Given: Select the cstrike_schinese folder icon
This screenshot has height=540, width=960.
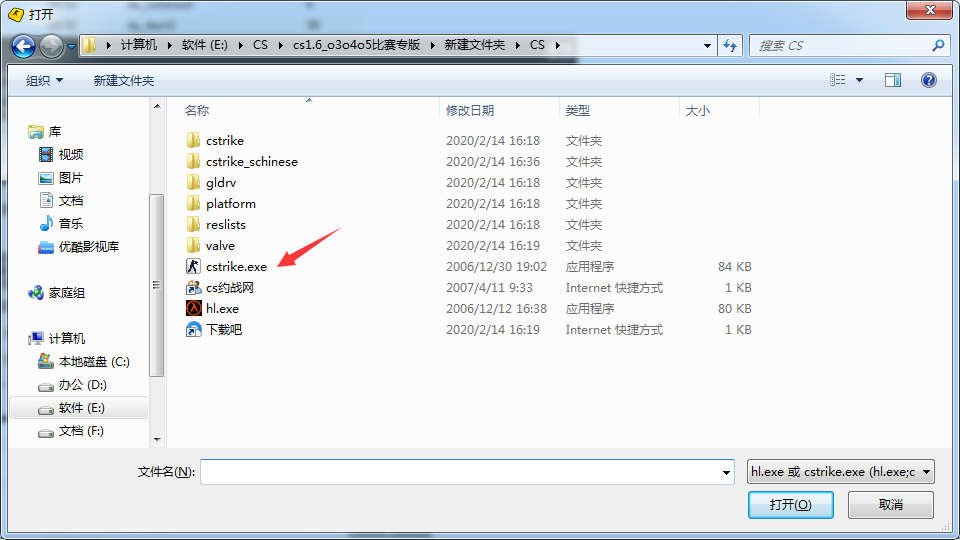Looking at the screenshot, I should click(x=193, y=161).
